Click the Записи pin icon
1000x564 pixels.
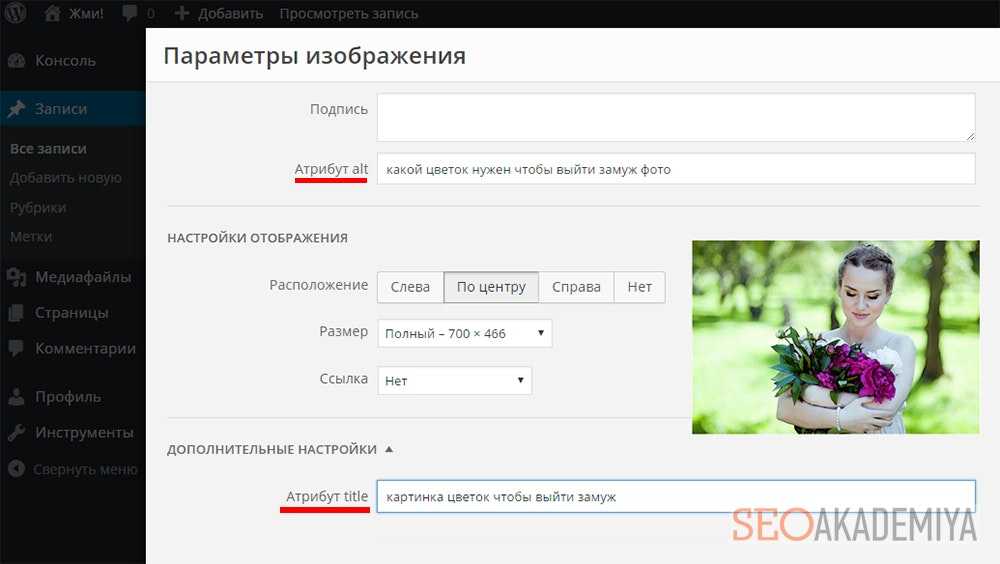17,108
